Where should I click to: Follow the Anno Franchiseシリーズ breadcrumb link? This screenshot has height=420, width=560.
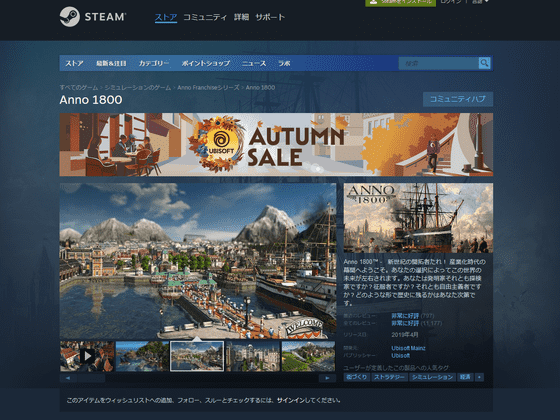click(x=208, y=88)
